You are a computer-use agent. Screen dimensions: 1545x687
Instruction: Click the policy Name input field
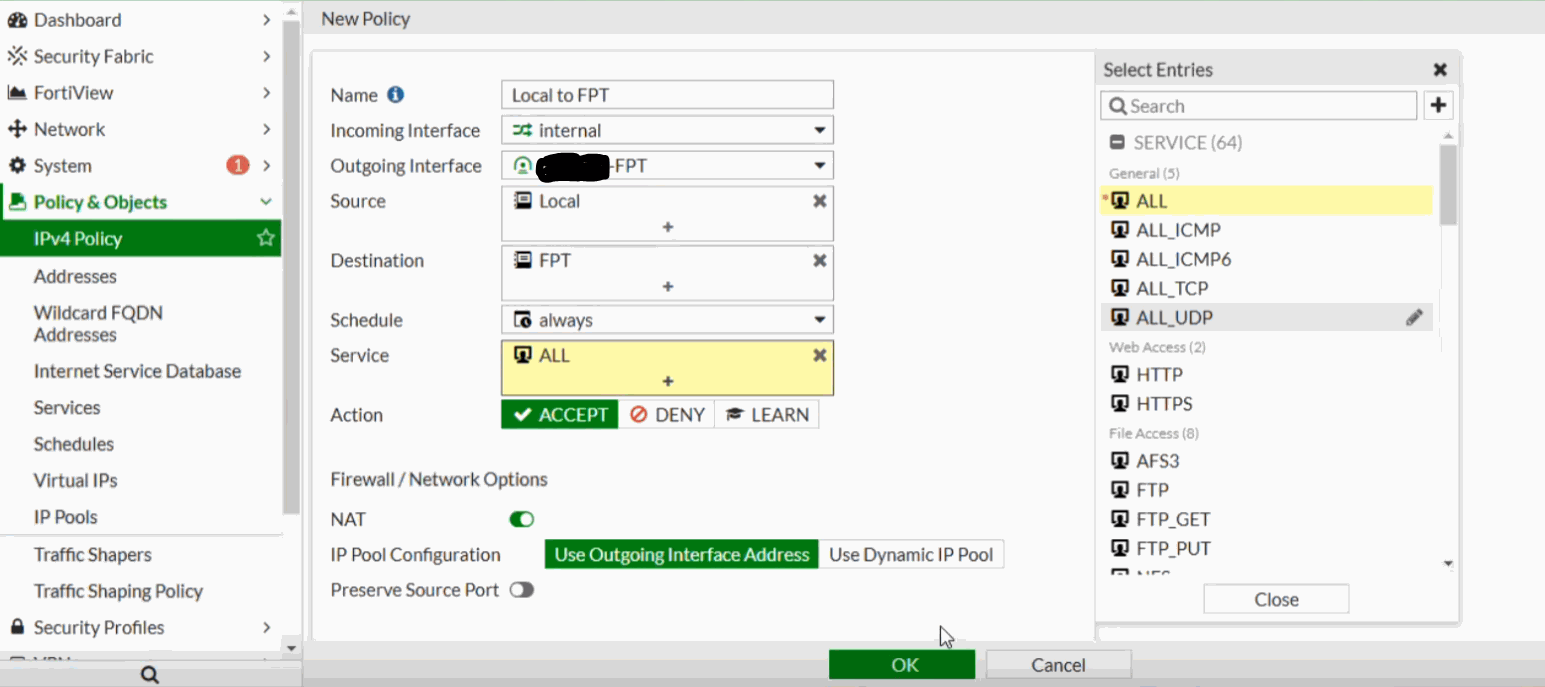(x=667, y=95)
